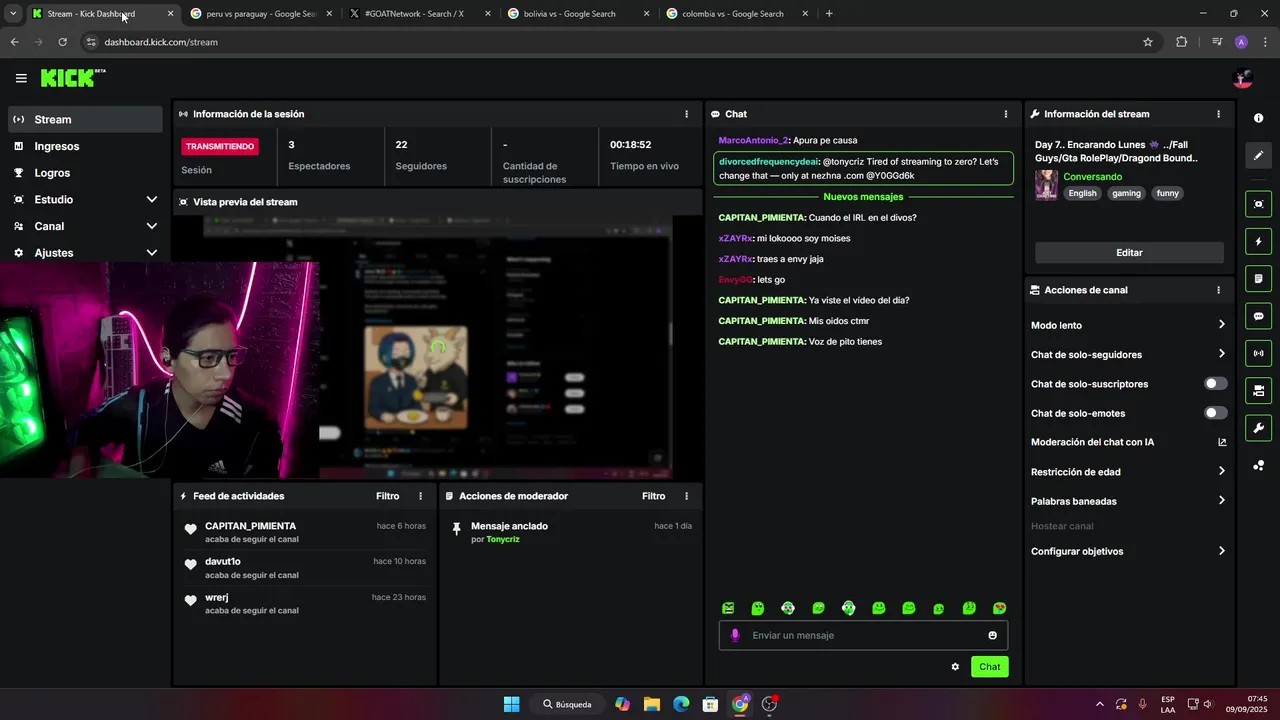Open the Windows Start menu
The image size is (1280, 720).
click(x=511, y=704)
